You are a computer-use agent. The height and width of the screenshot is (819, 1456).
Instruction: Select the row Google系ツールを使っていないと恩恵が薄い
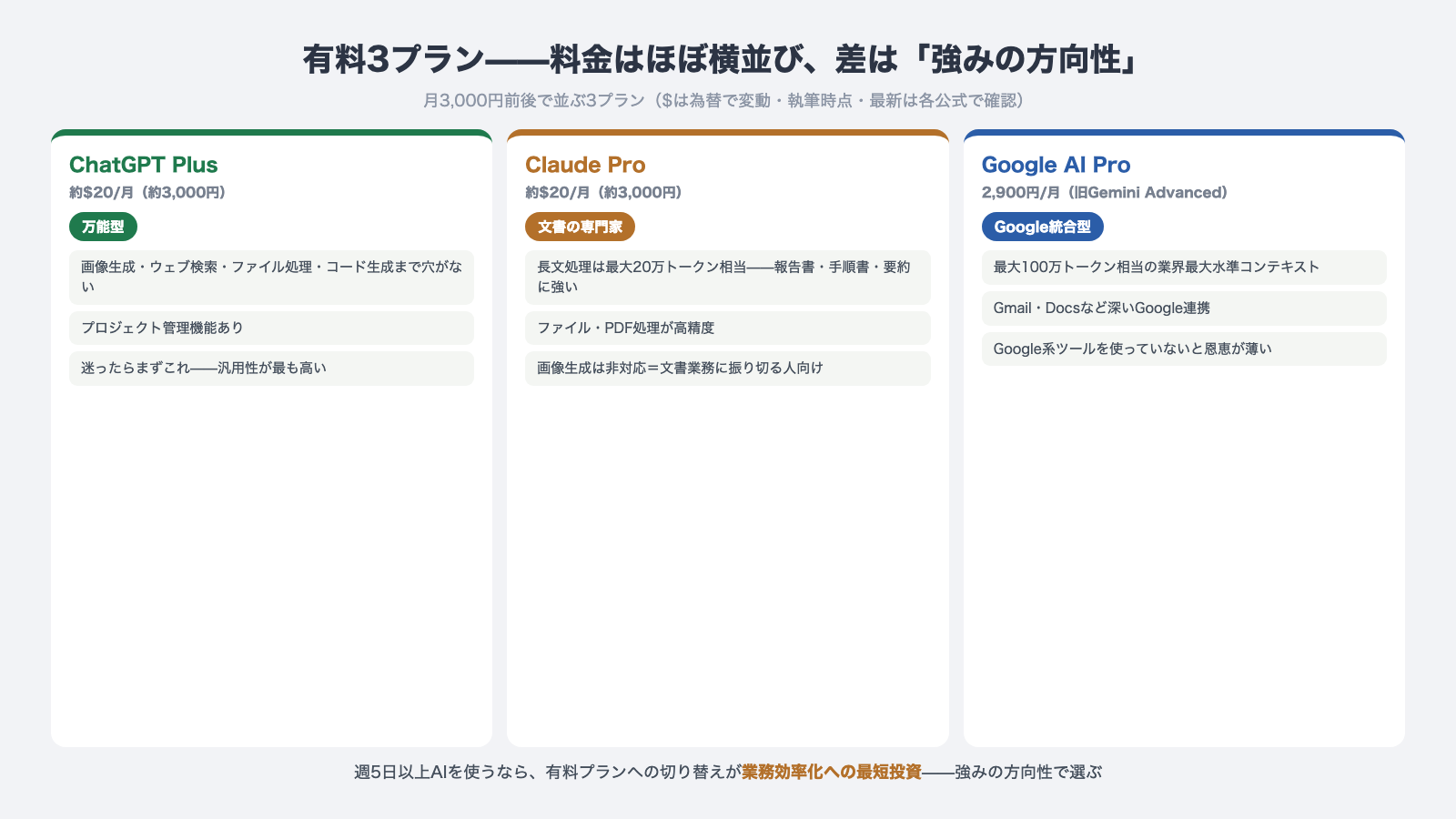(x=1184, y=349)
